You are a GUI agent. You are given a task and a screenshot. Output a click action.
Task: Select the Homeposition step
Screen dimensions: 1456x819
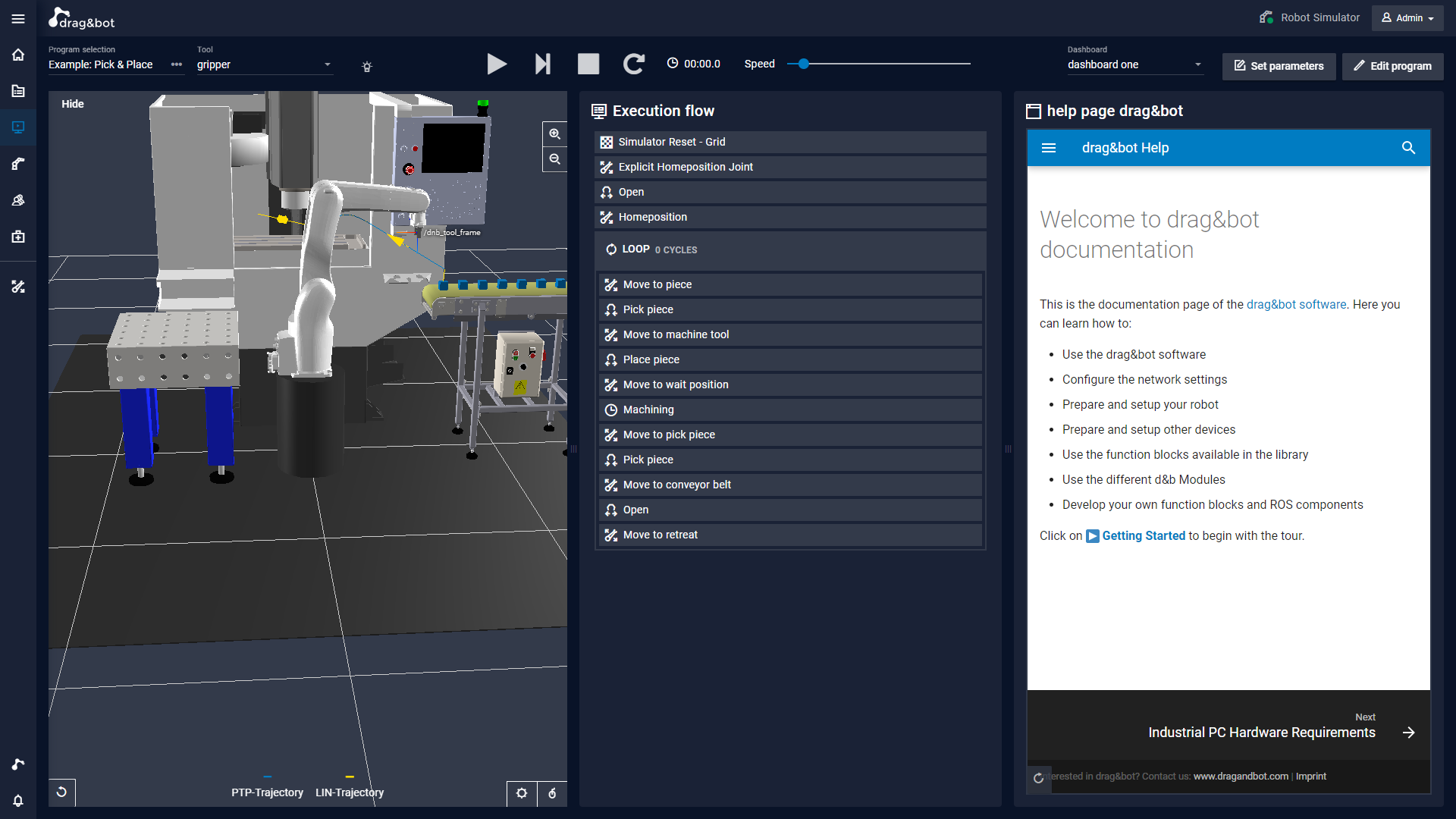pos(790,217)
